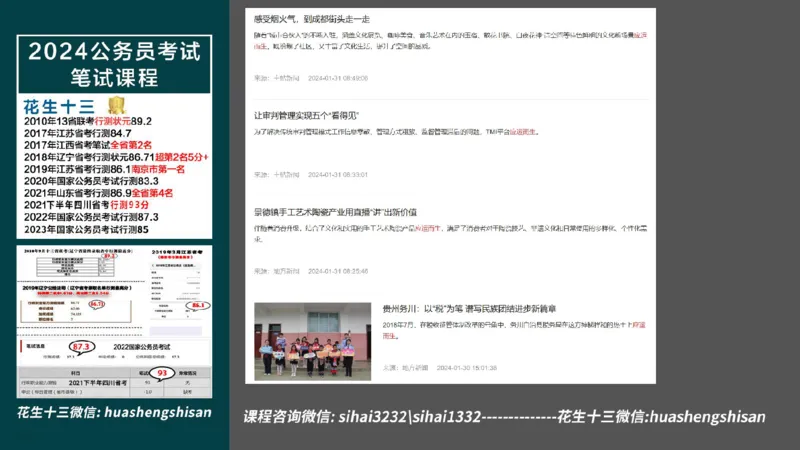Click the line 2021下半年四川省考行测93分
This screenshot has height=450, width=800.
[x=86, y=205]
